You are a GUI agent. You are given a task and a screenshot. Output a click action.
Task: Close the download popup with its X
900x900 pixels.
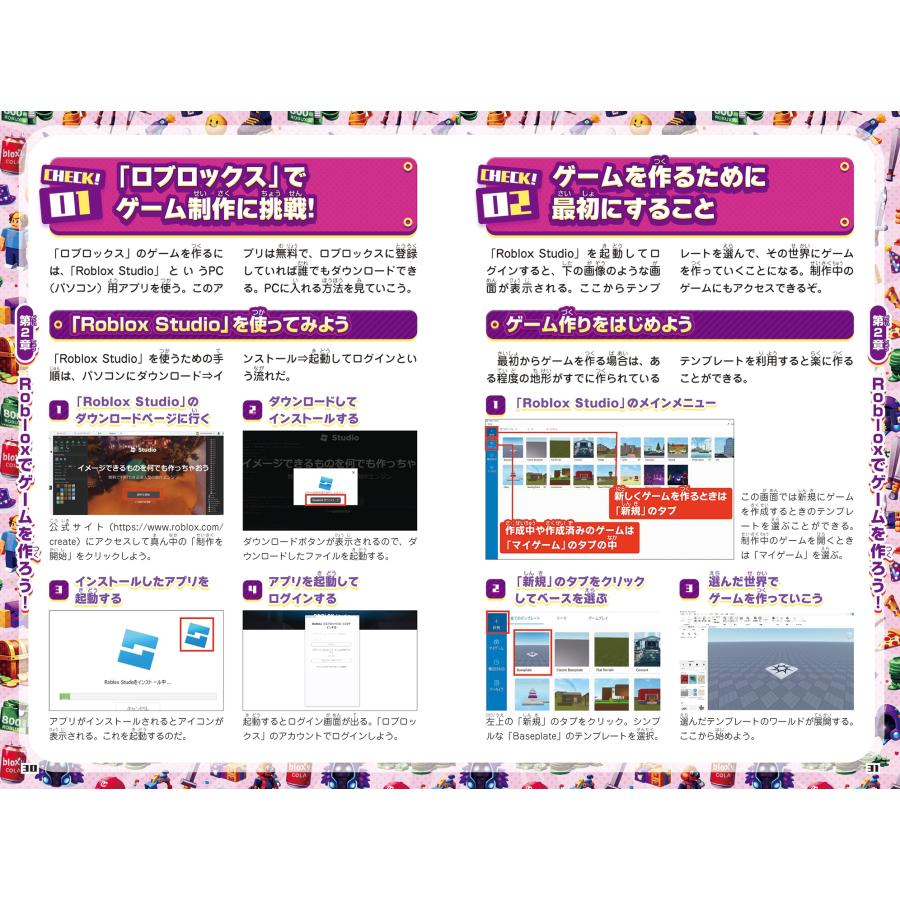click(x=354, y=472)
